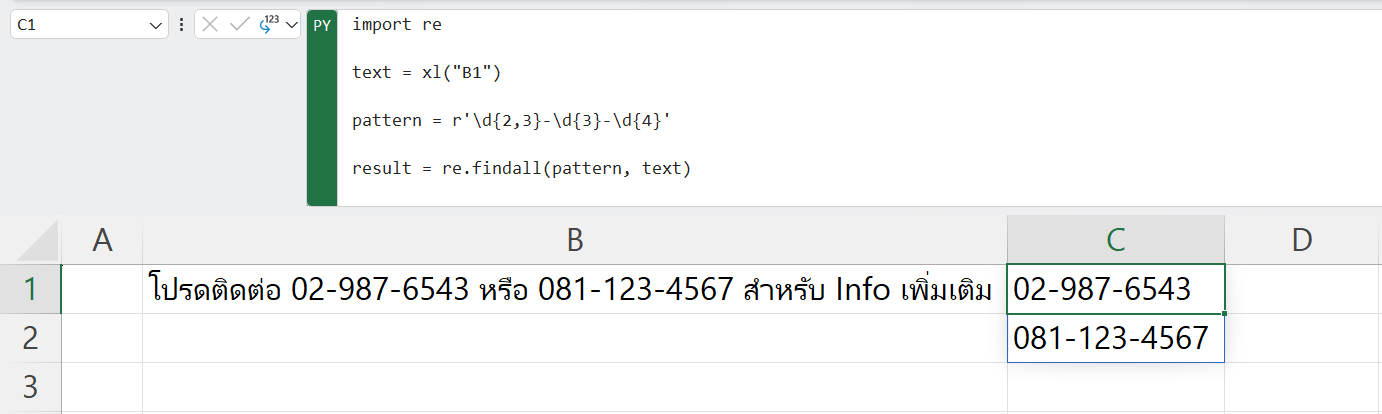Click the Python output type icon

click(268, 25)
